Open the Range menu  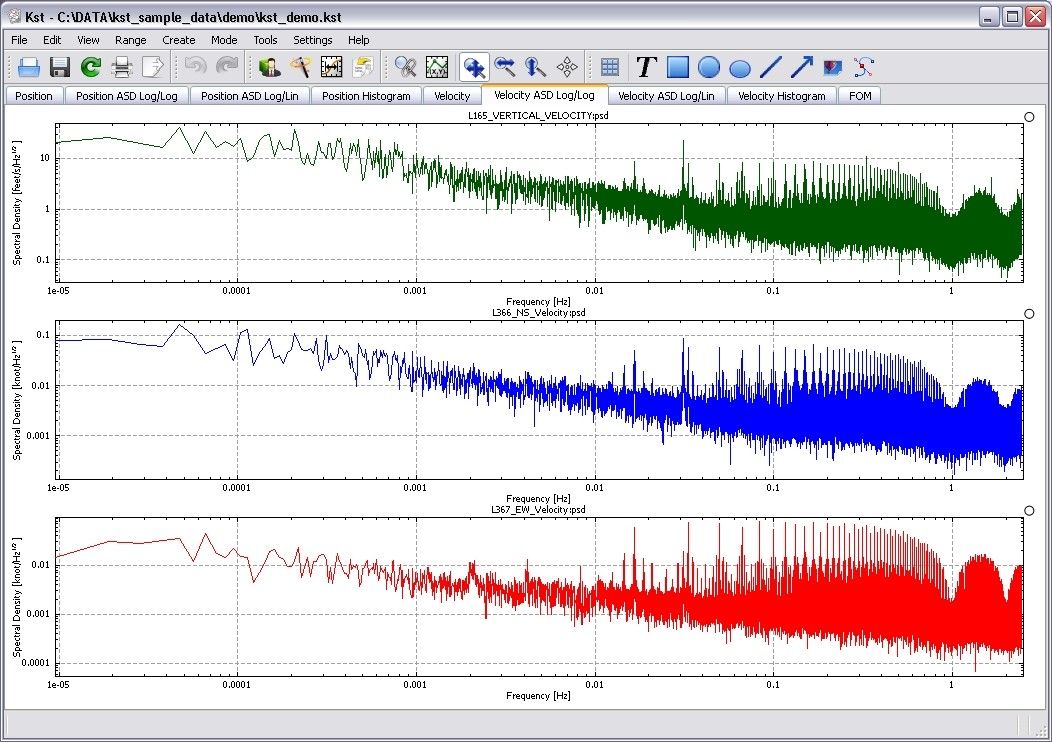coord(130,40)
